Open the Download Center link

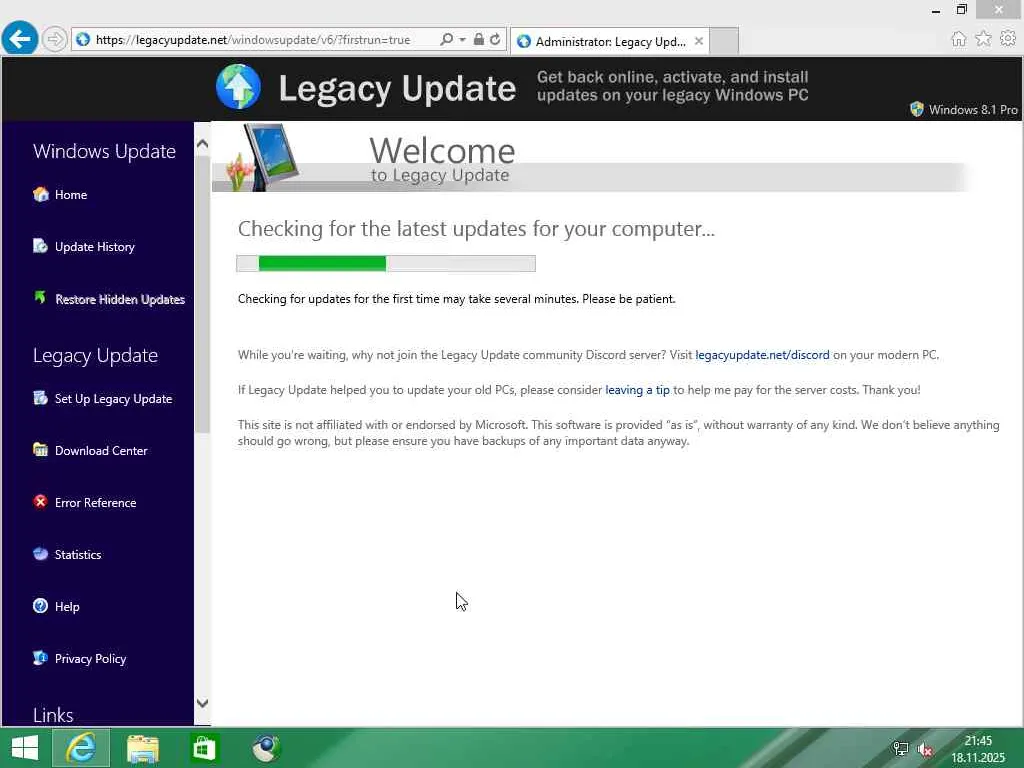tap(101, 451)
